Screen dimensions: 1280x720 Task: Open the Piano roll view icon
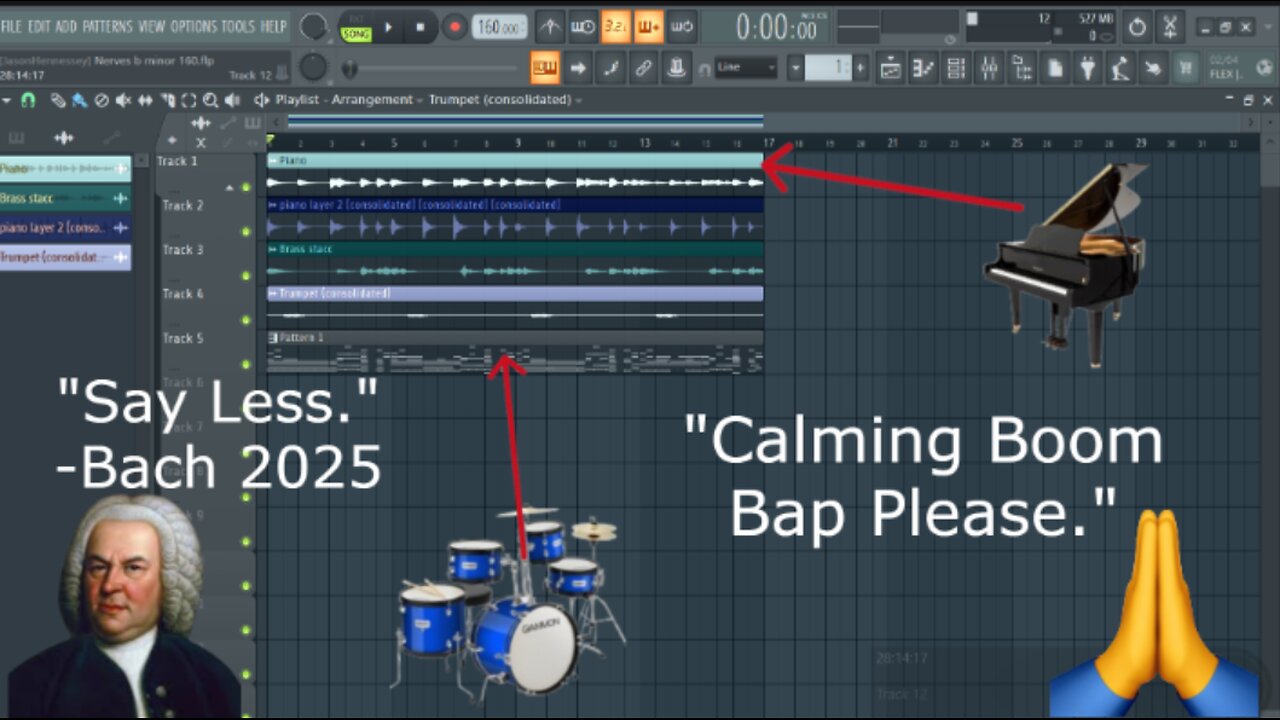coord(924,68)
